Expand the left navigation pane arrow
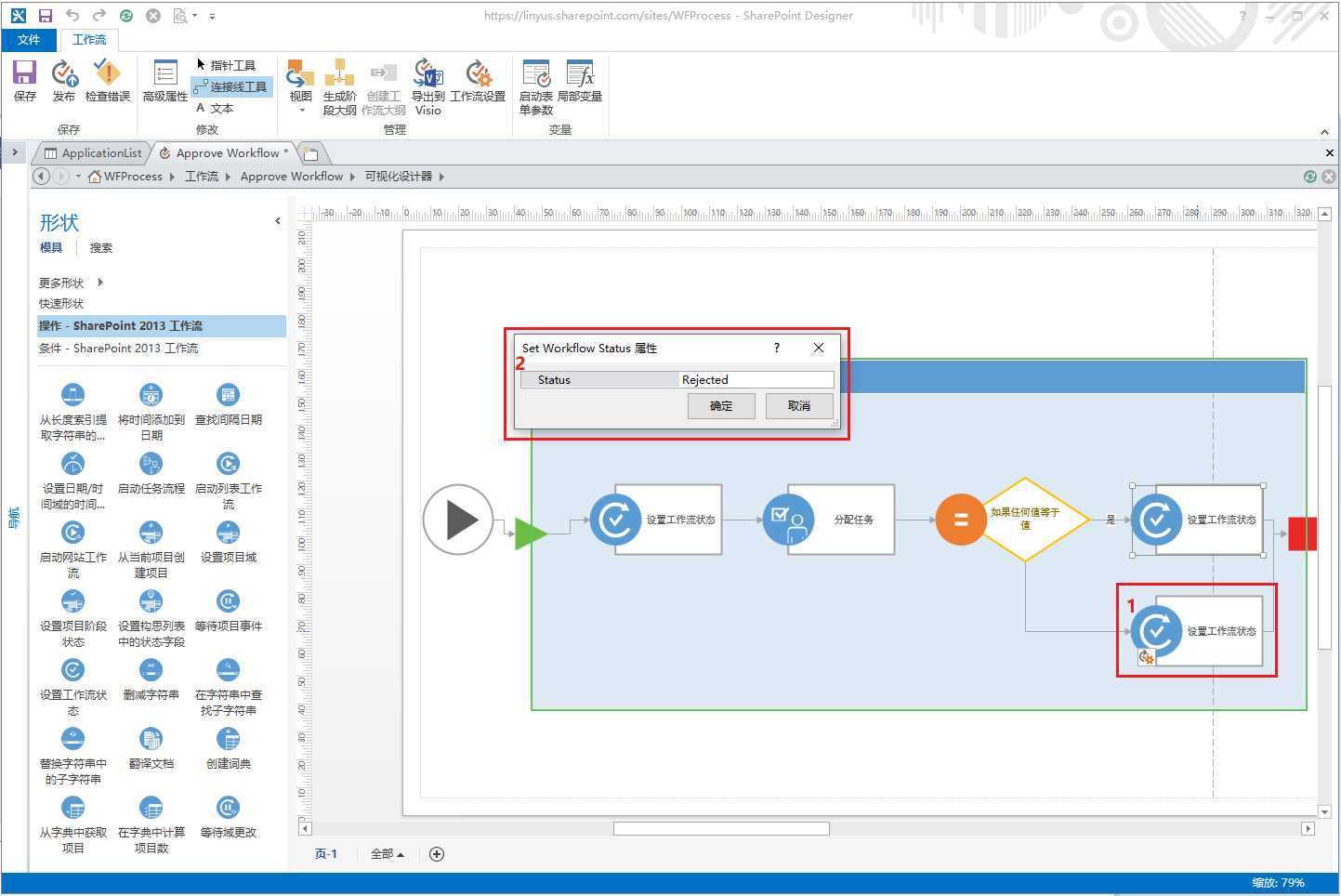 [15, 152]
